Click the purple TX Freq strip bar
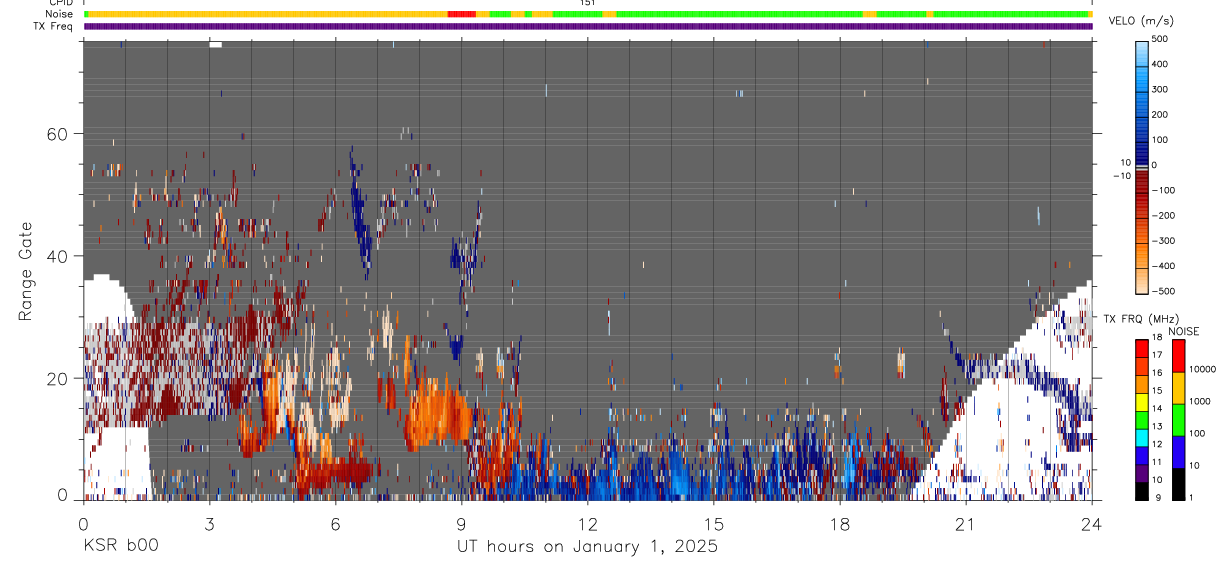 click(587, 26)
